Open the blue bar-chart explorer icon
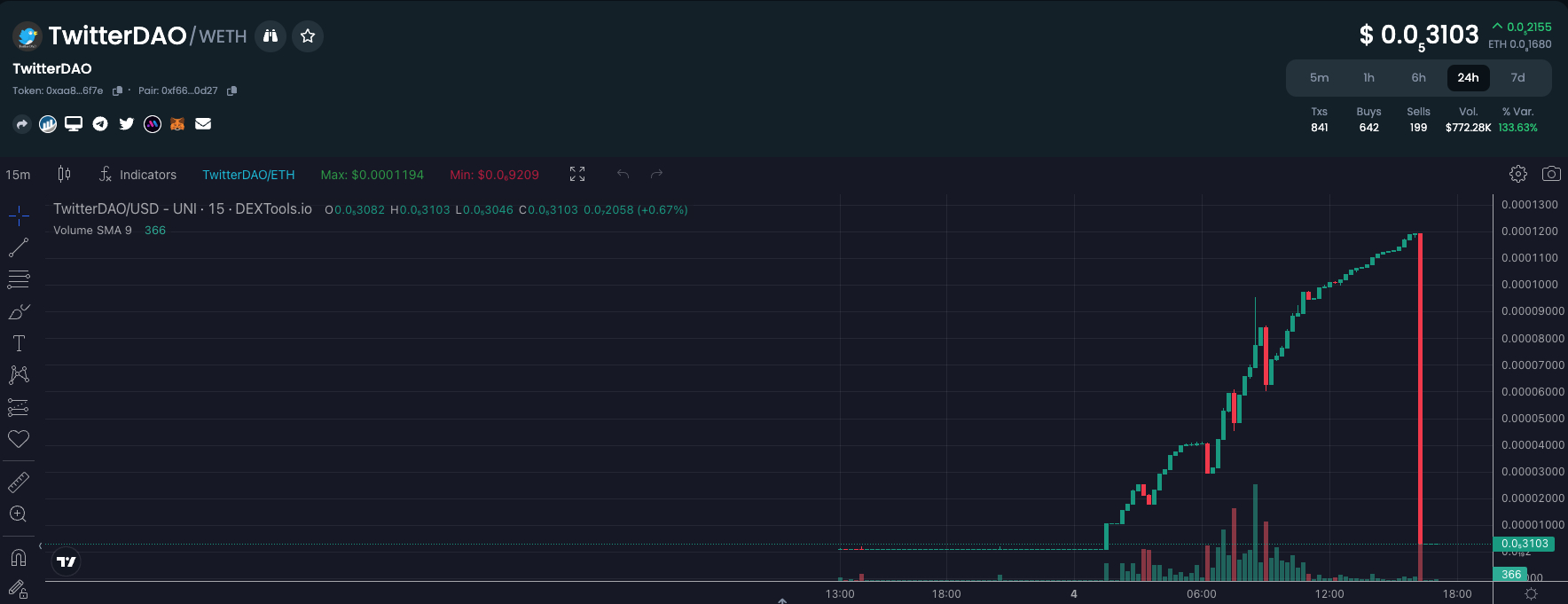This screenshot has width=1568, height=604. [48, 124]
